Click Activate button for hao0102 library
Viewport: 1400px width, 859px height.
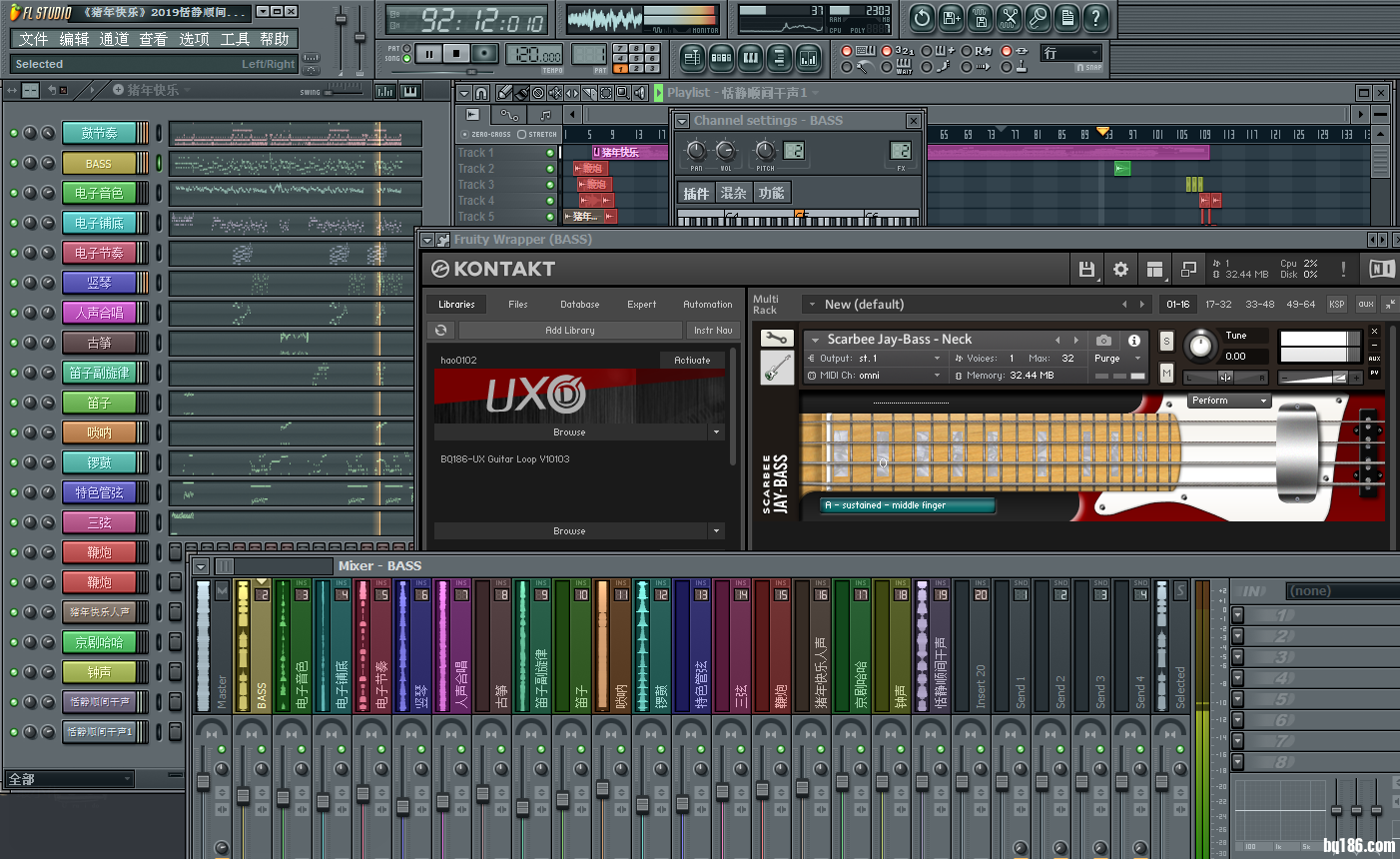coord(692,360)
